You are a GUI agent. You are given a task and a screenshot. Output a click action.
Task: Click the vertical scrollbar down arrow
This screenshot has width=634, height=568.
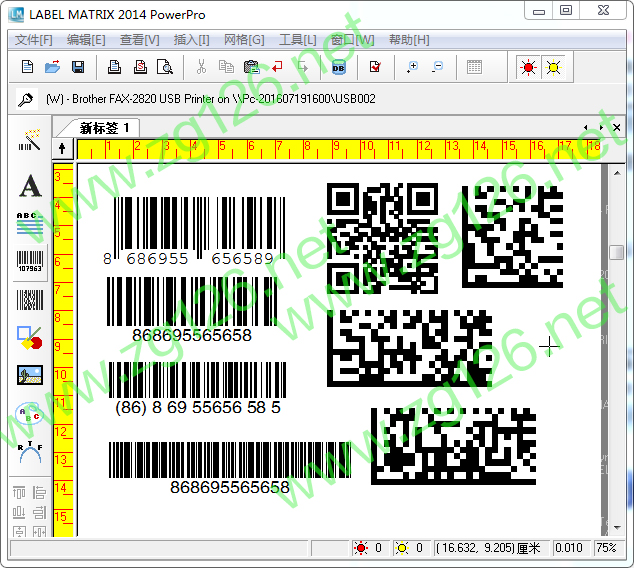tap(617, 527)
